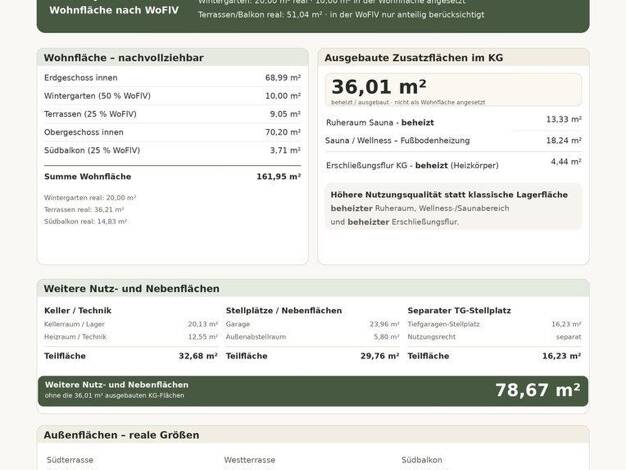Click the note 'Wintergarten real: 20,00 m²'
This screenshot has height=470, width=626.
coord(90,198)
